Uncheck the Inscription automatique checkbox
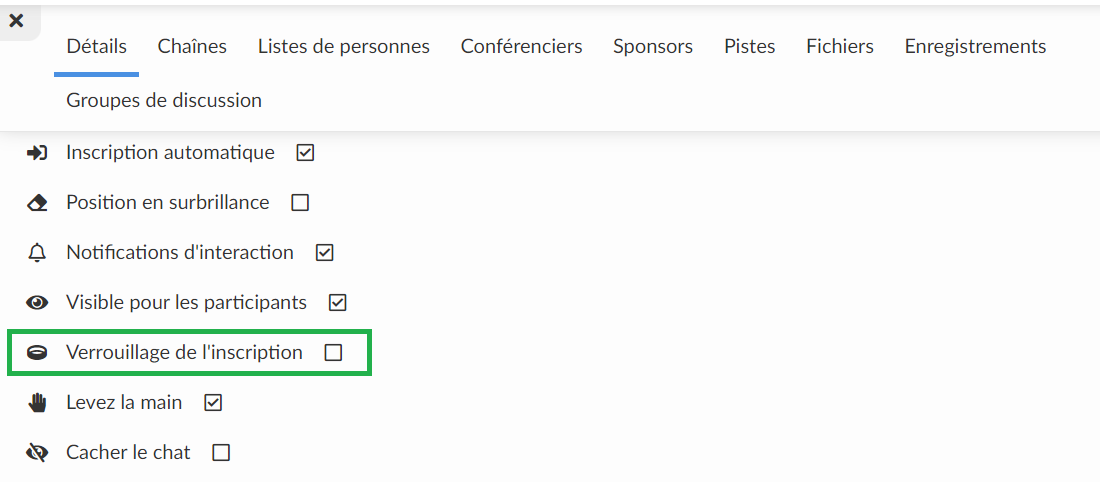The image size is (1100, 482). (304, 153)
